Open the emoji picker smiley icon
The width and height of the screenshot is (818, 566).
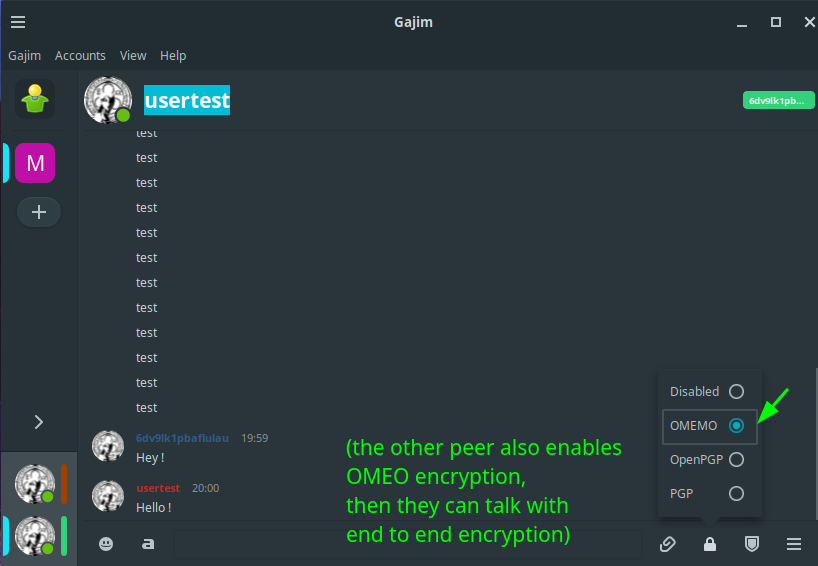[106, 544]
